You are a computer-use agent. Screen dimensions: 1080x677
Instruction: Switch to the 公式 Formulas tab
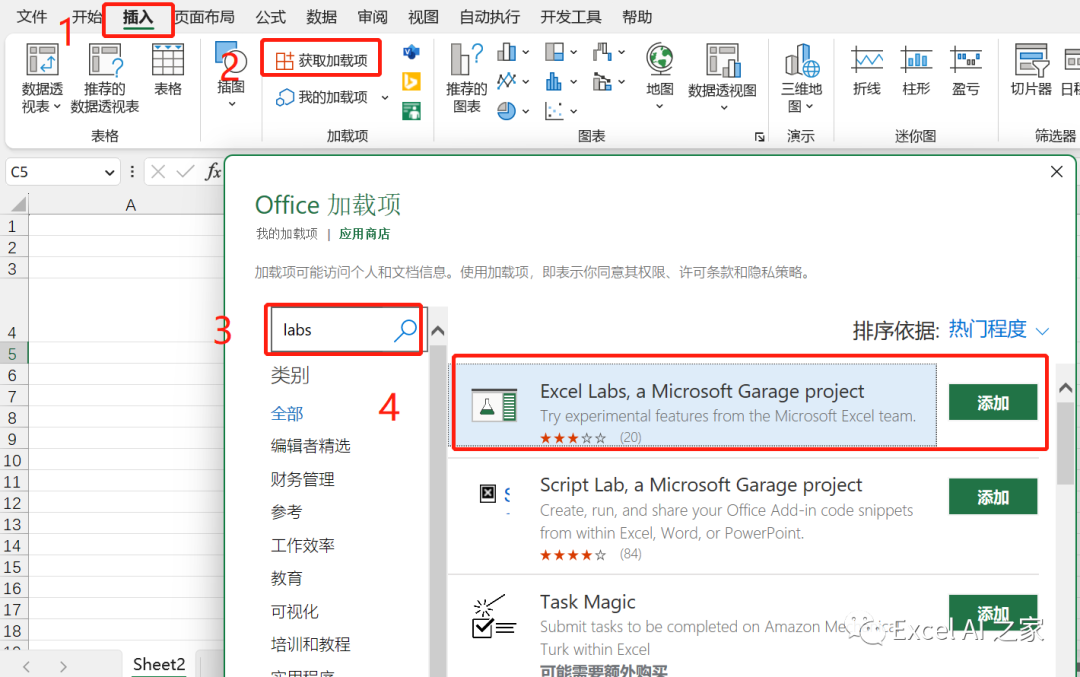pos(270,17)
